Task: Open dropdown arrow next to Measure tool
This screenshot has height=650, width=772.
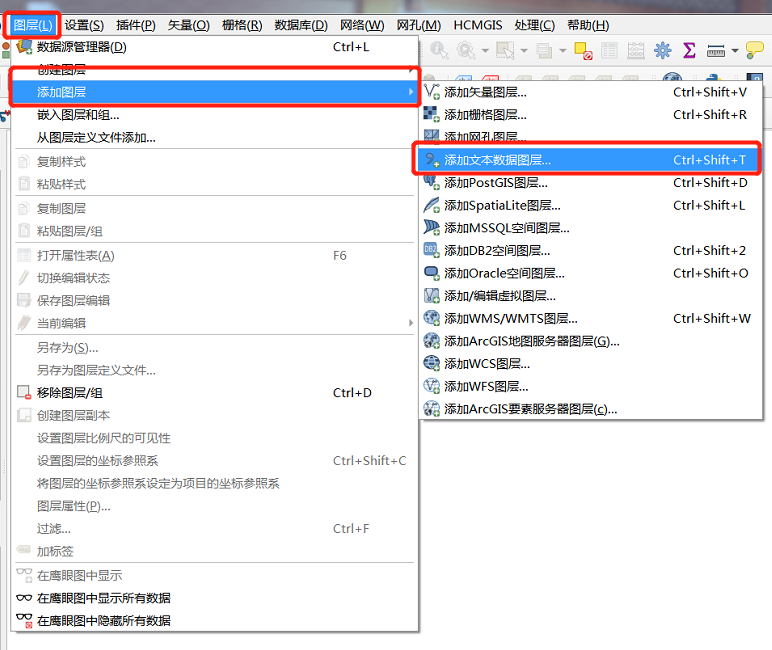Action: click(735, 50)
